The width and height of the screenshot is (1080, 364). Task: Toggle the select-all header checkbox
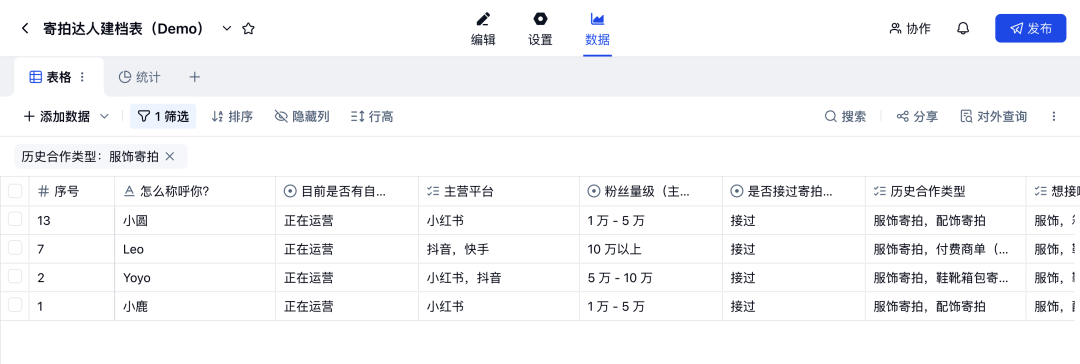point(14,191)
